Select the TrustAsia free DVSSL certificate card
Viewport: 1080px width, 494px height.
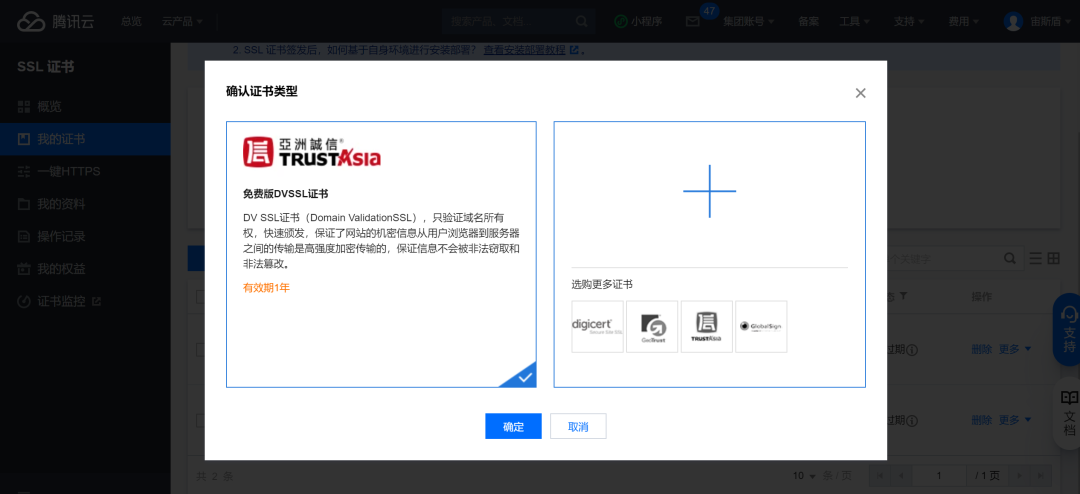pos(381,254)
